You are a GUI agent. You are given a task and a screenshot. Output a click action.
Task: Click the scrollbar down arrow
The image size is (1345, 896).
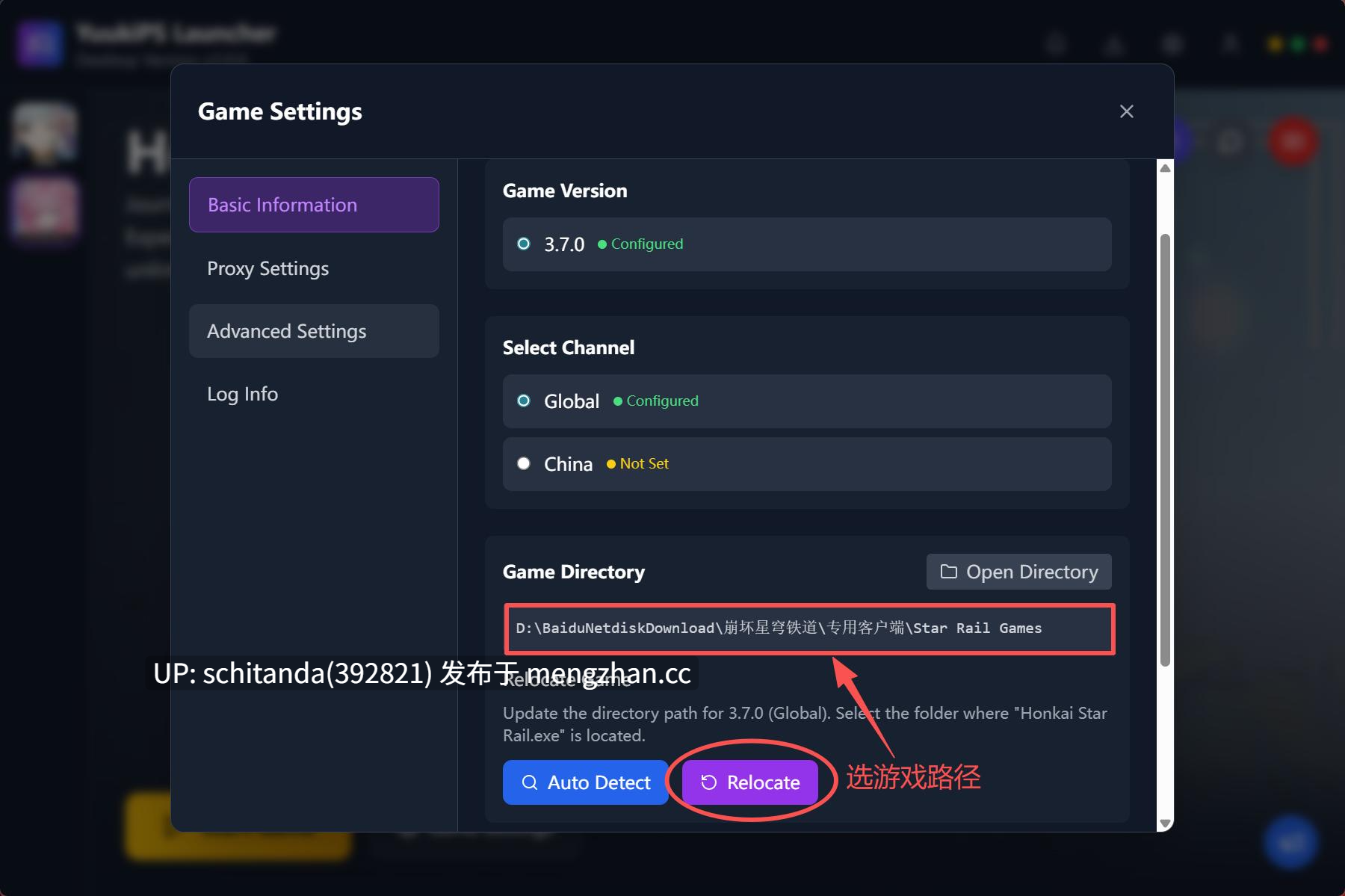[1165, 824]
